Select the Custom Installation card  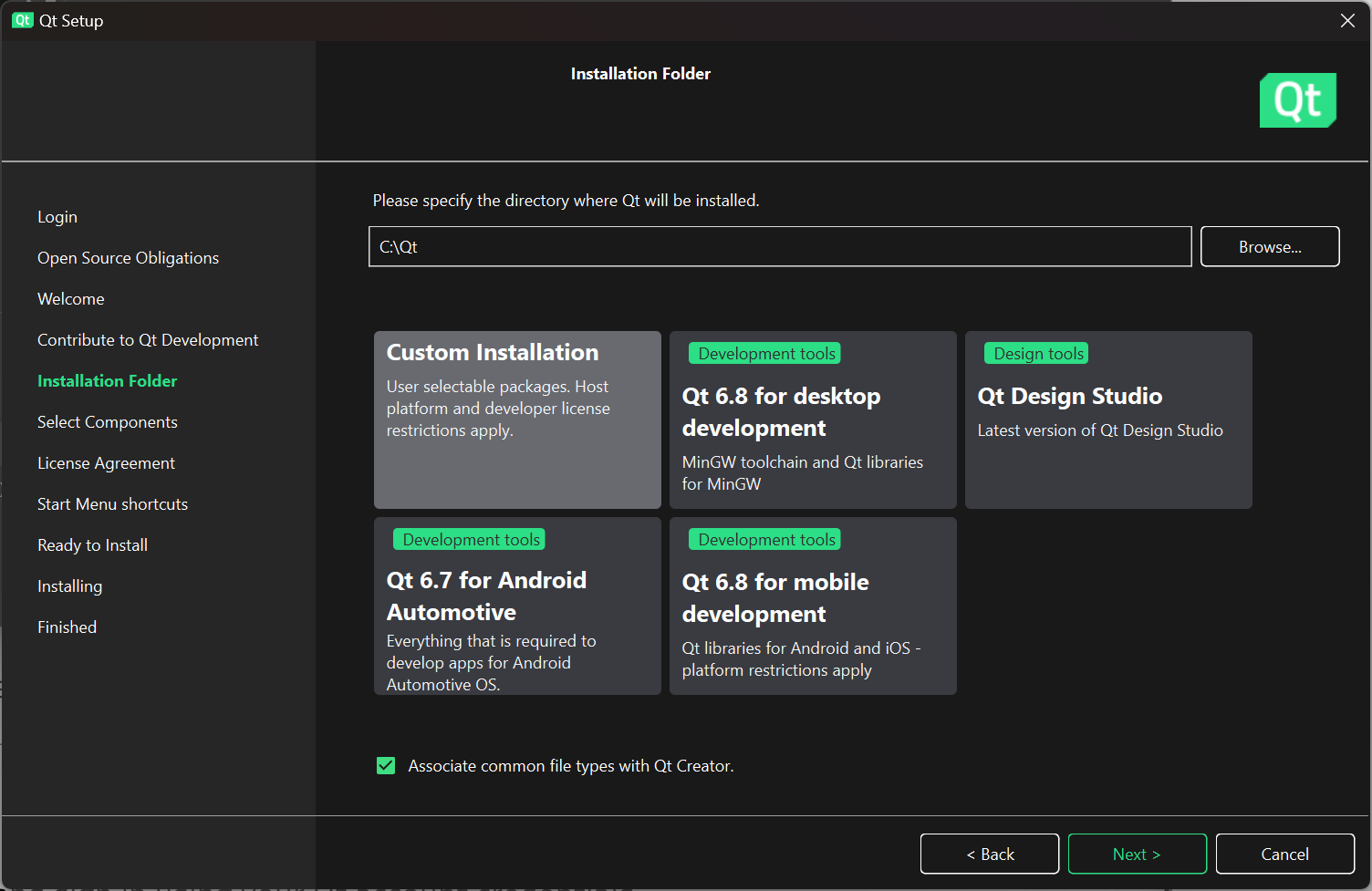point(517,420)
